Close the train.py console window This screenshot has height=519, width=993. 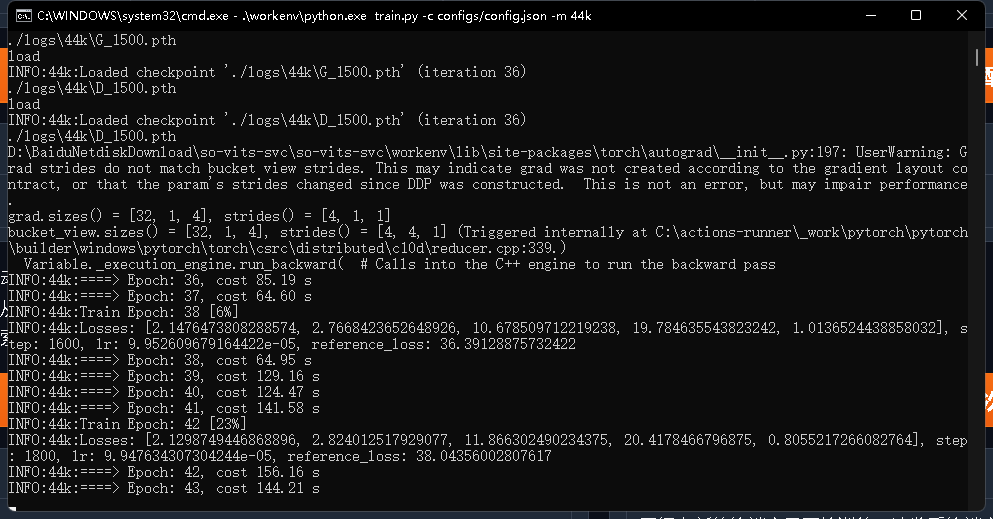point(961,15)
